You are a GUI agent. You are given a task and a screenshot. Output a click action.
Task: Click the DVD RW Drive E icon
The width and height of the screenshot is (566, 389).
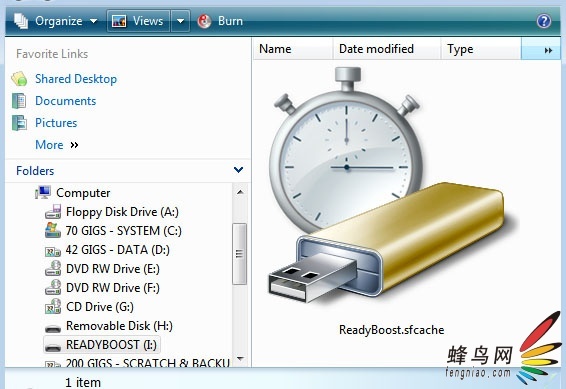(53, 268)
